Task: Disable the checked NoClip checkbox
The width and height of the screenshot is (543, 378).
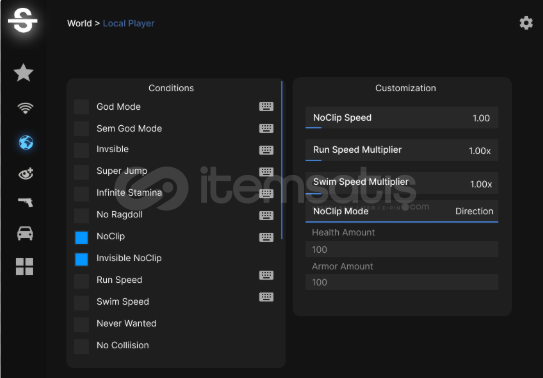Action: coord(81,238)
